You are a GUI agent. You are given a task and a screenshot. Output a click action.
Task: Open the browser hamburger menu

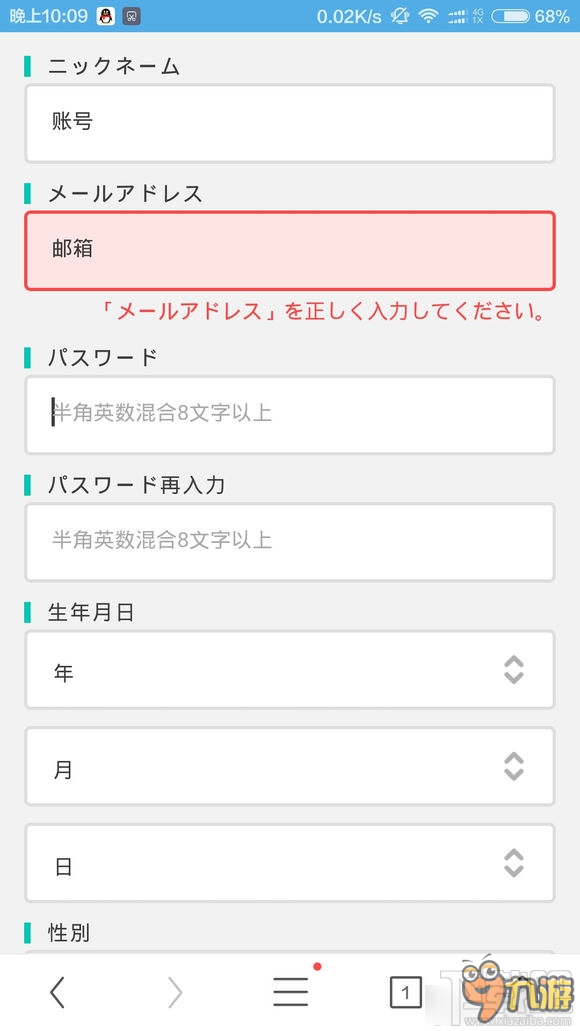coord(291,991)
